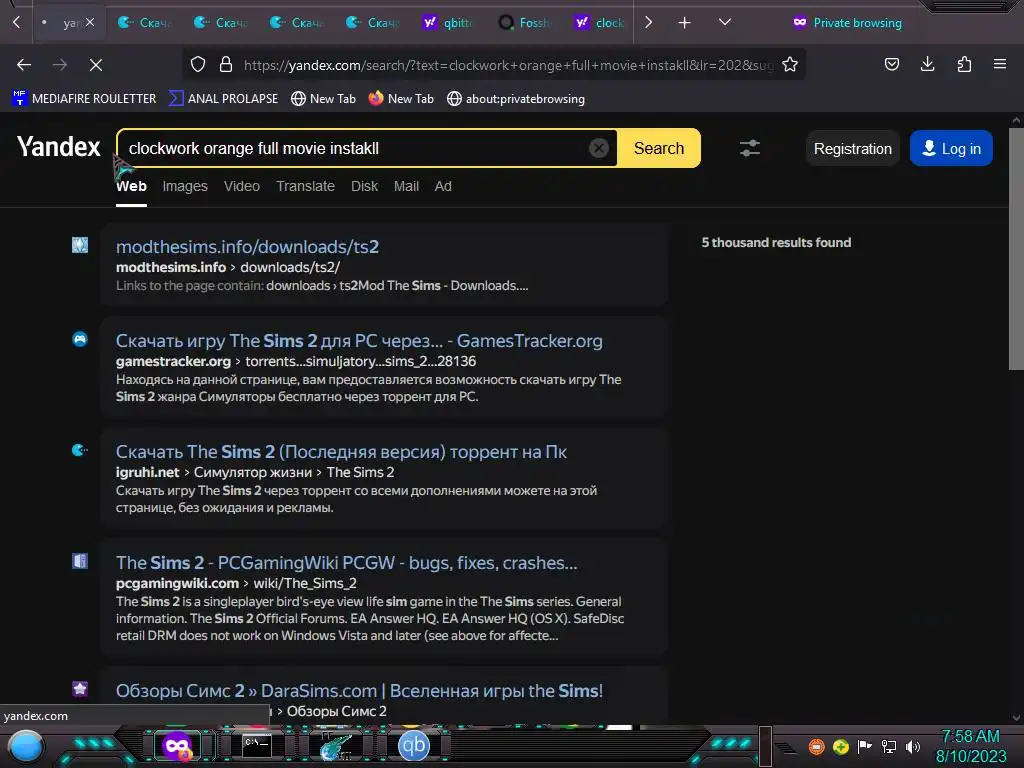This screenshot has width=1024, height=768.
Task: Open the Pocket save icon
Action: 891,64
